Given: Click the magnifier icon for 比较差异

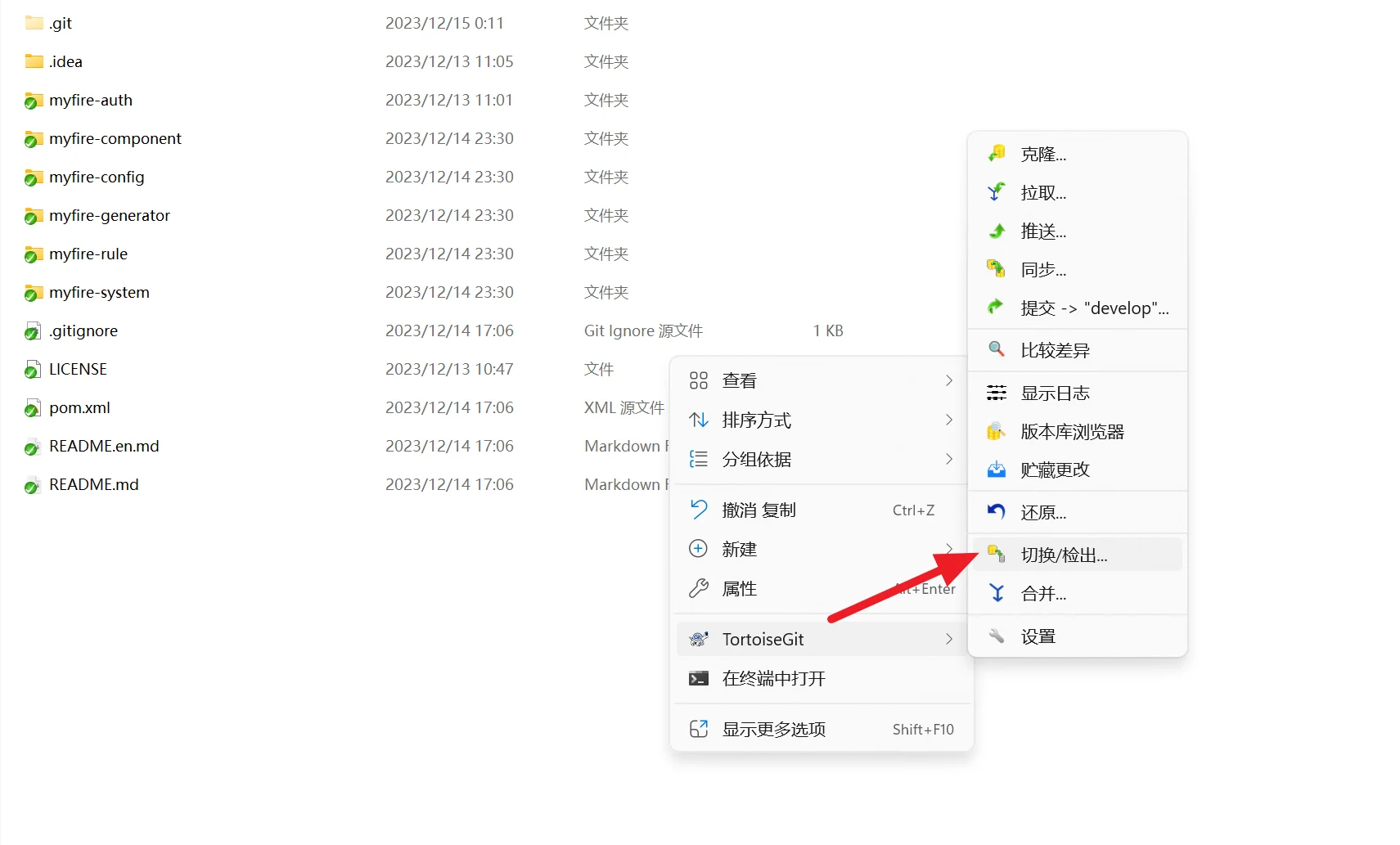Looking at the screenshot, I should [996, 350].
